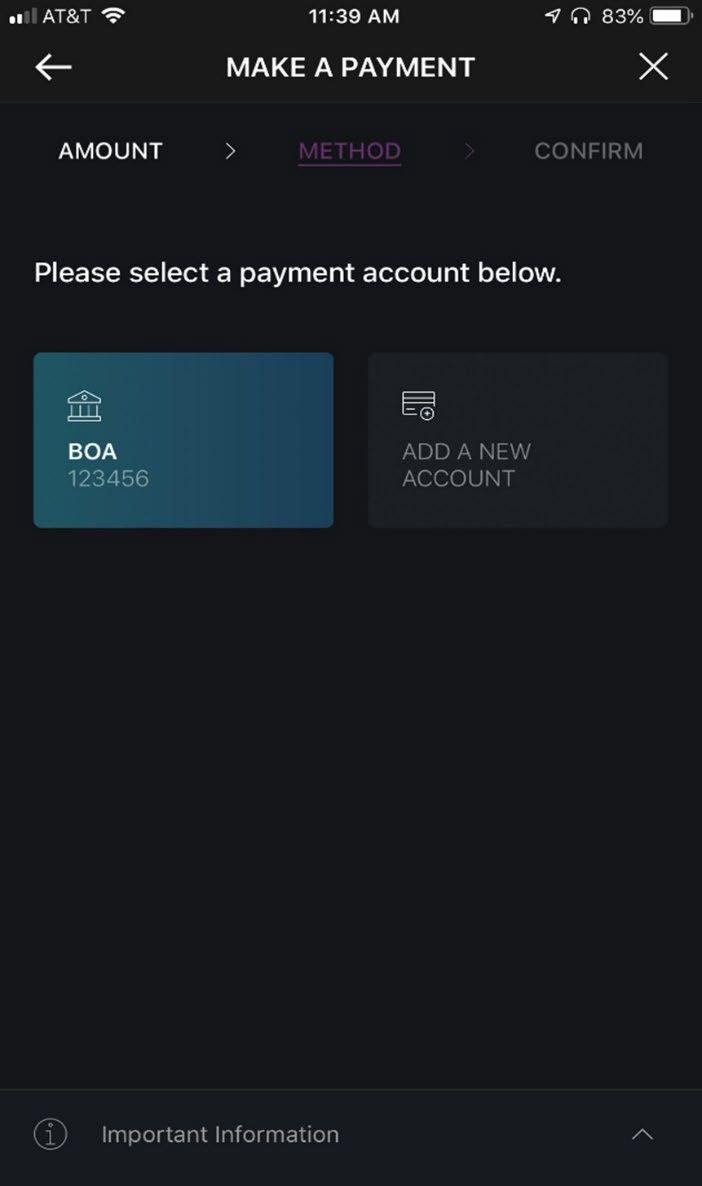Select the BOA 123456 payment account

tap(183, 440)
